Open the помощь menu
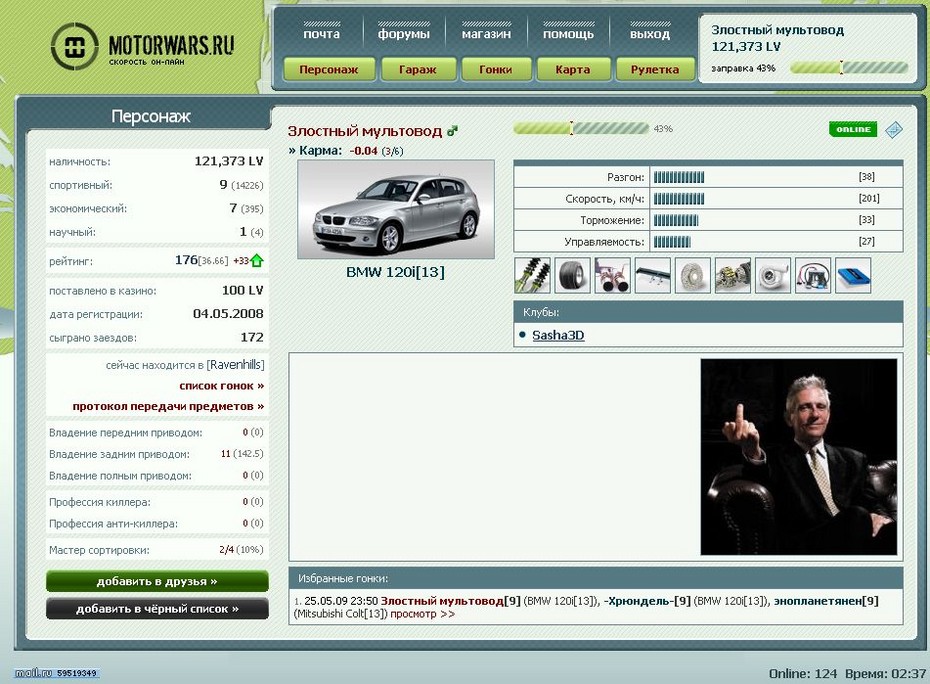 coord(568,34)
